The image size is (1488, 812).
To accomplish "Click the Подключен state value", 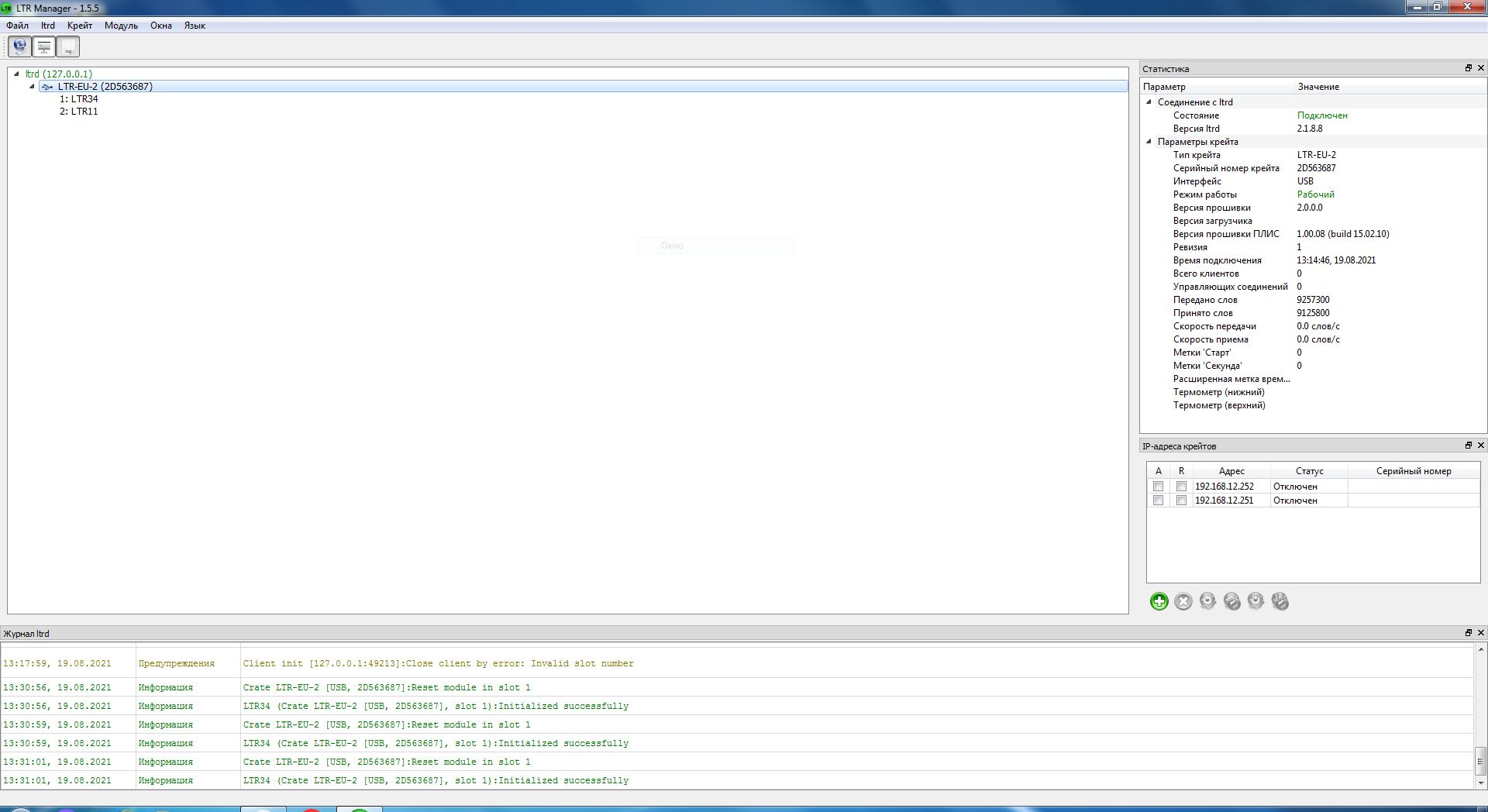I will point(1322,115).
